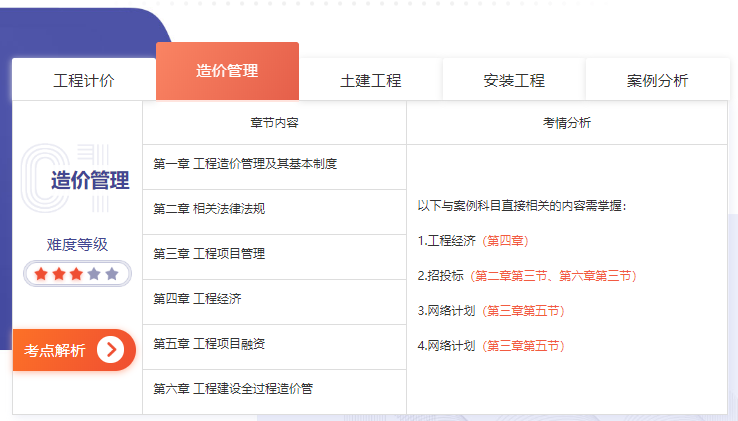
Task: Open the 案例分析 tab
Action: 657,81
